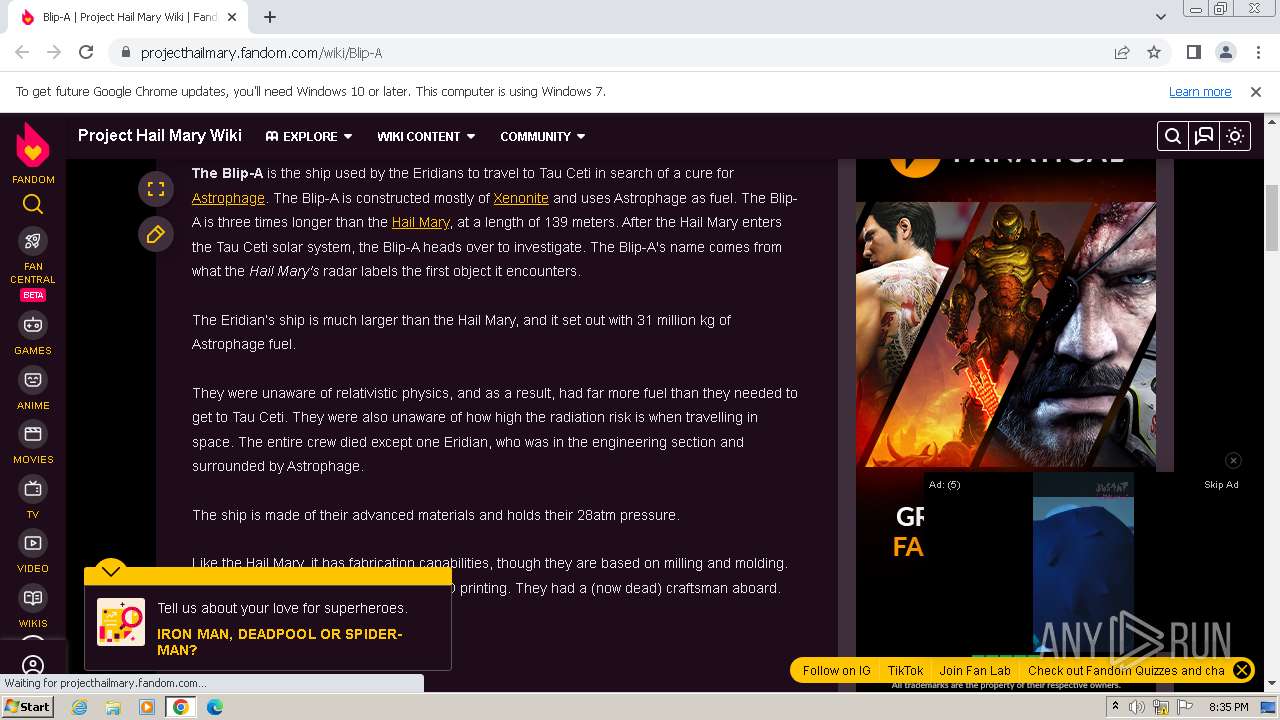The image size is (1280, 720).
Task: Open Fan Central rocket icon
Action: 33,241
